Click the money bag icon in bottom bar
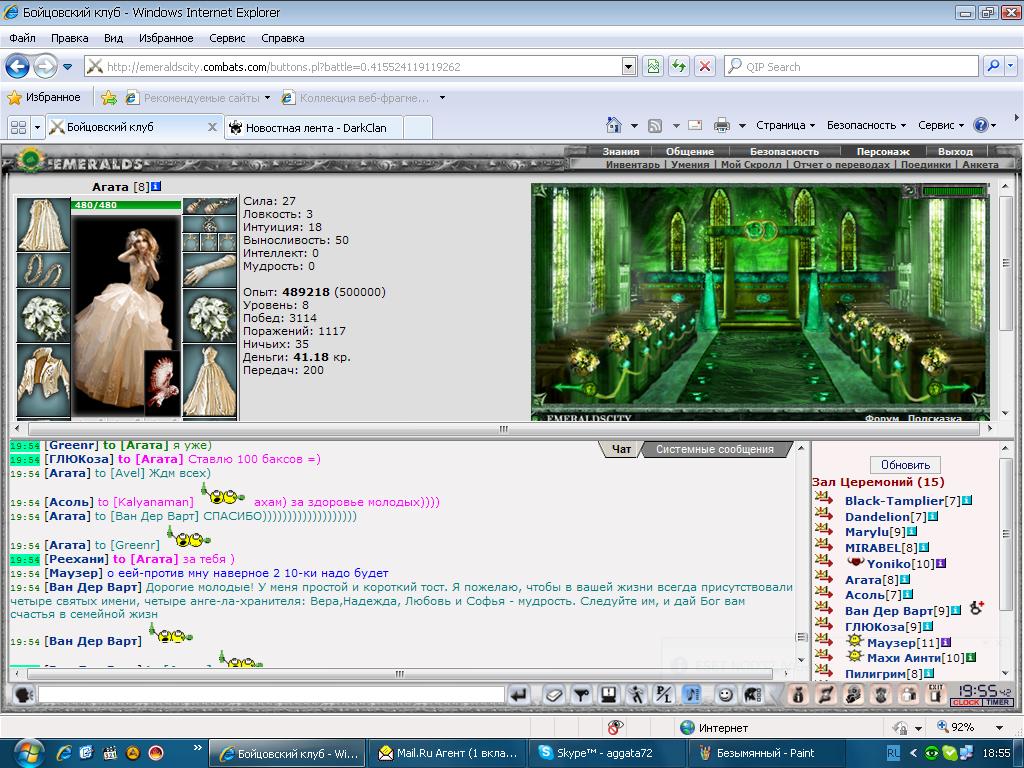The width and height of the screenshot is (1024, 768). 797,694
